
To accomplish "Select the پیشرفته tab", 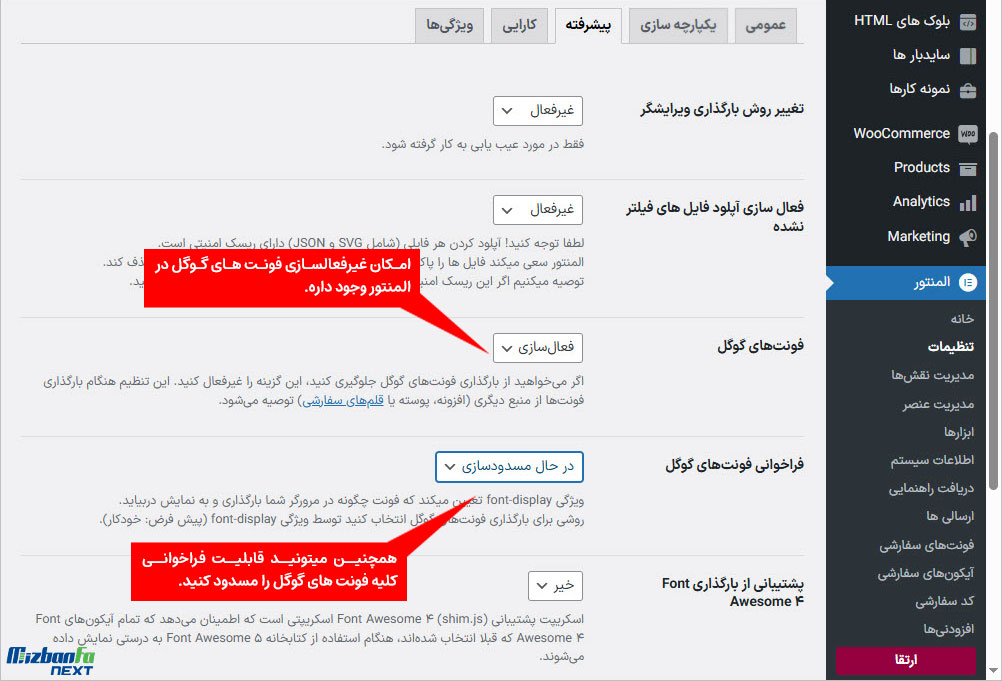I will [x=588, y=26].
